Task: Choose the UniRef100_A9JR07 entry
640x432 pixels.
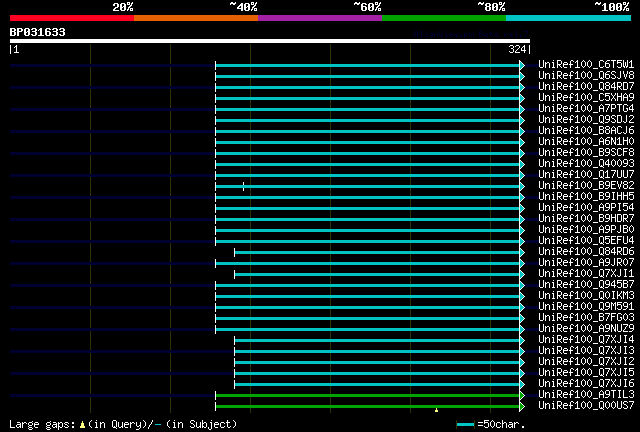Action: 586,263
